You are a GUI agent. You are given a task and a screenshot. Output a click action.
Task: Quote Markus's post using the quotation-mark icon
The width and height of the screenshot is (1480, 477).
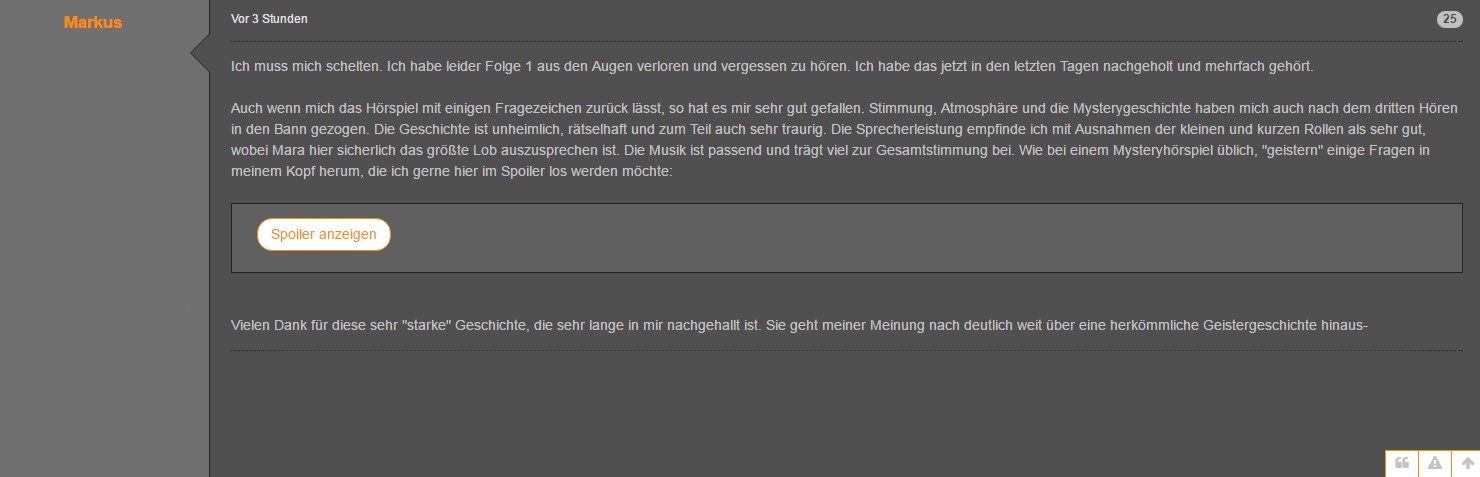(x=1402, y=463)
